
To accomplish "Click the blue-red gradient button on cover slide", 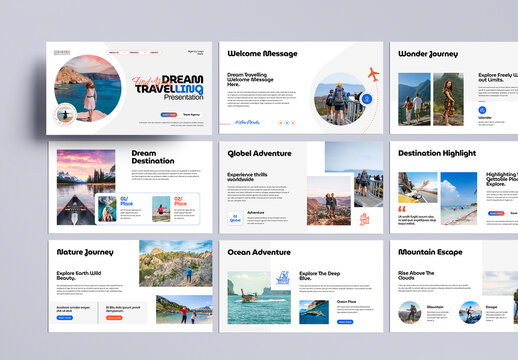I will (x=169, y=115).
